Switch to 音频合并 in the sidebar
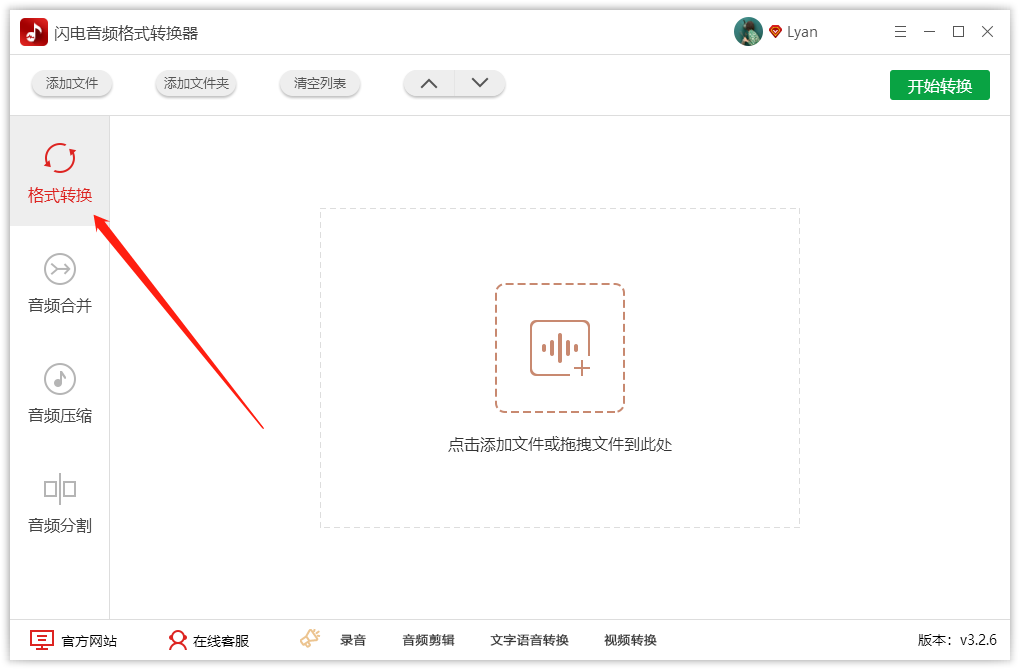The width and height of the screenshot is (1020, 670). click(60, 284)
